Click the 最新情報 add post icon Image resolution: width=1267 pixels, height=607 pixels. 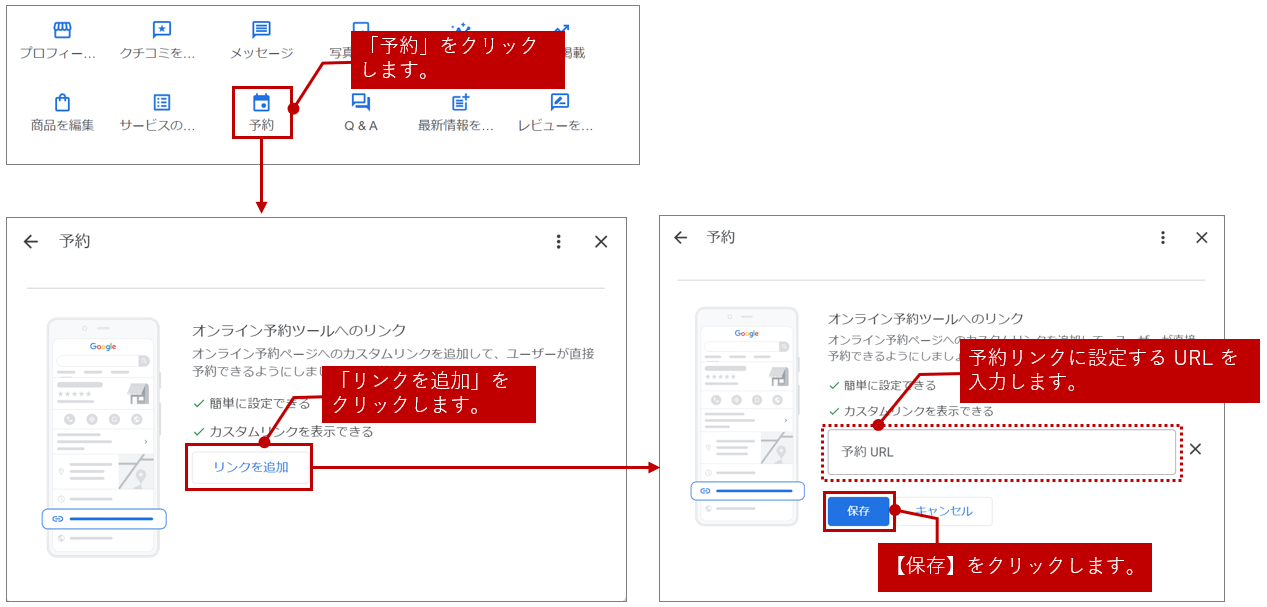460,103
